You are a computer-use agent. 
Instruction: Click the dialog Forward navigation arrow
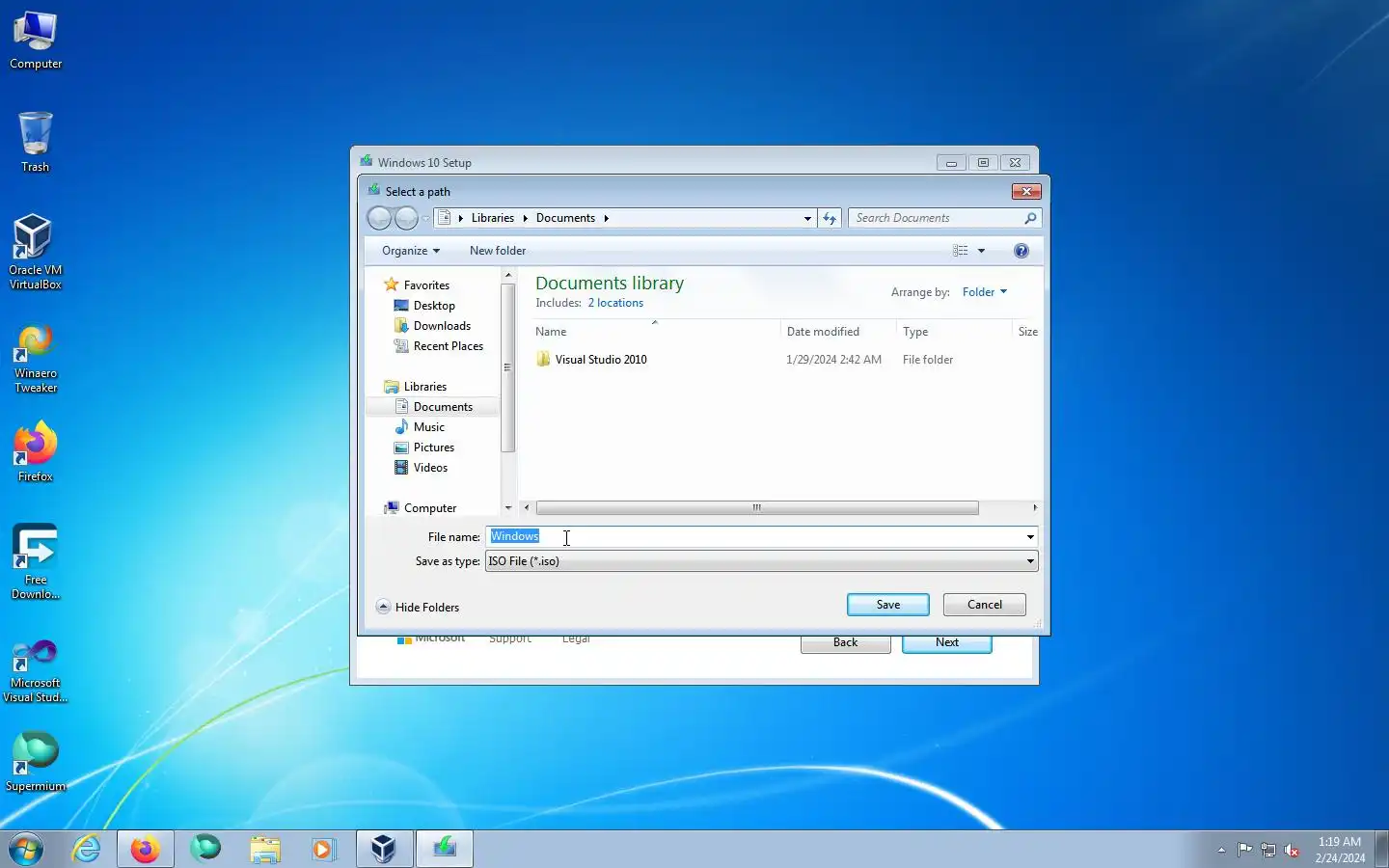pyautogui.click(x=407, y=219)
